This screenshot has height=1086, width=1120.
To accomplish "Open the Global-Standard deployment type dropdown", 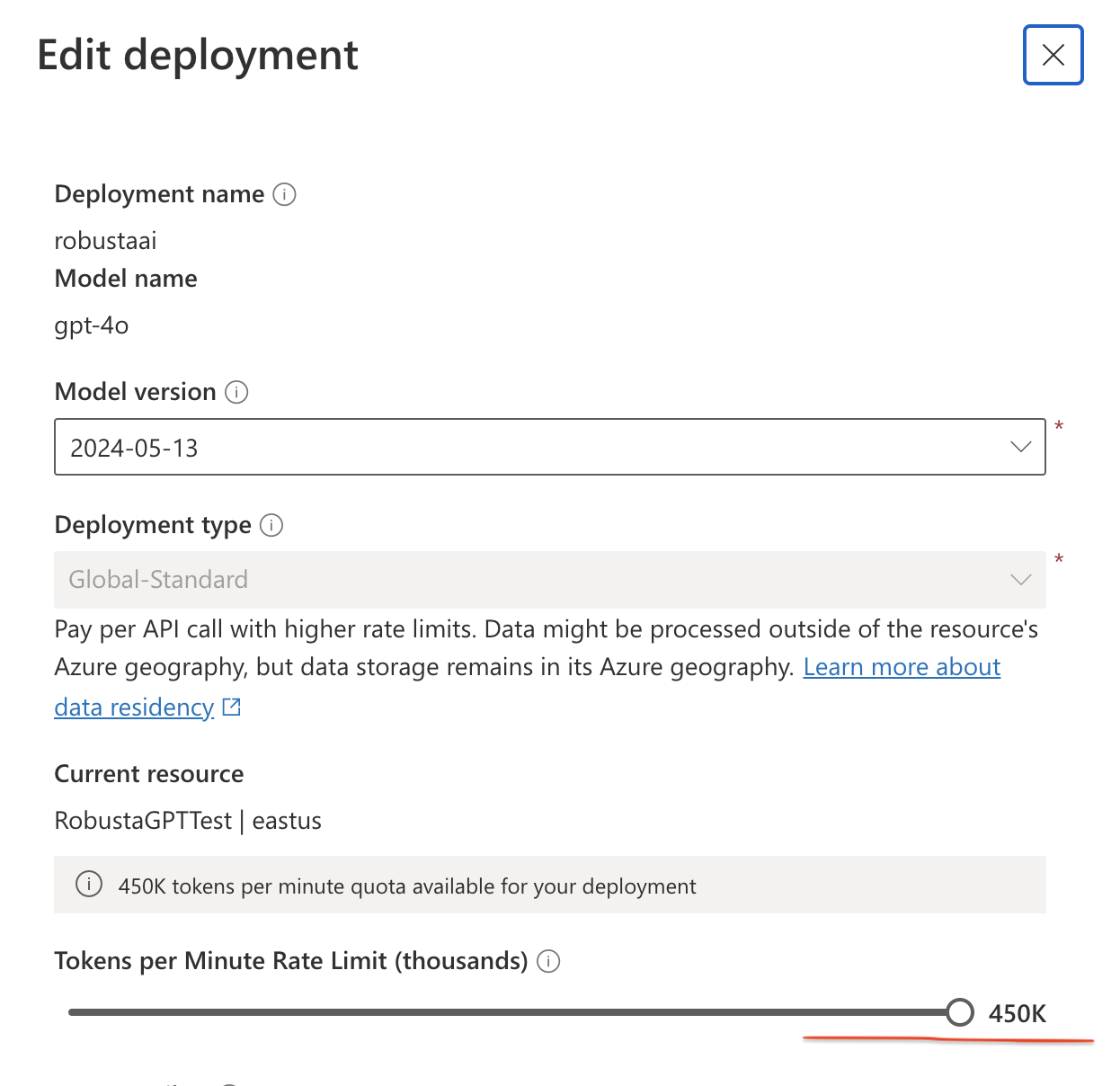I will point(550,580).
